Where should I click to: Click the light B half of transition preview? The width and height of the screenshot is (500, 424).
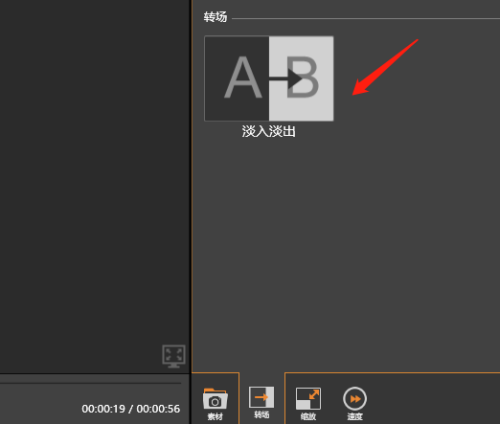301,78
